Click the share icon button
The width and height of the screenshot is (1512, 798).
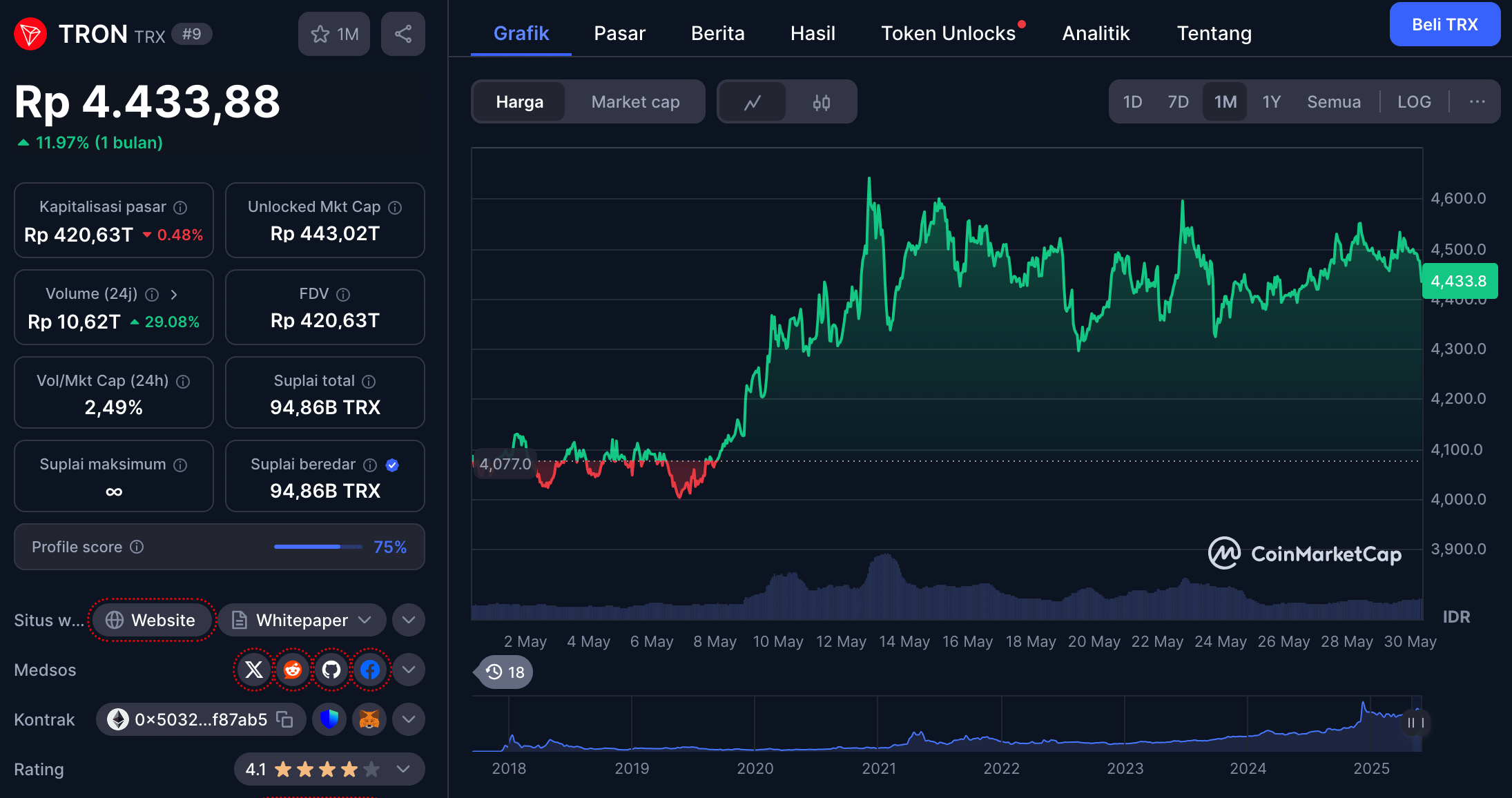tap(403, 34)
